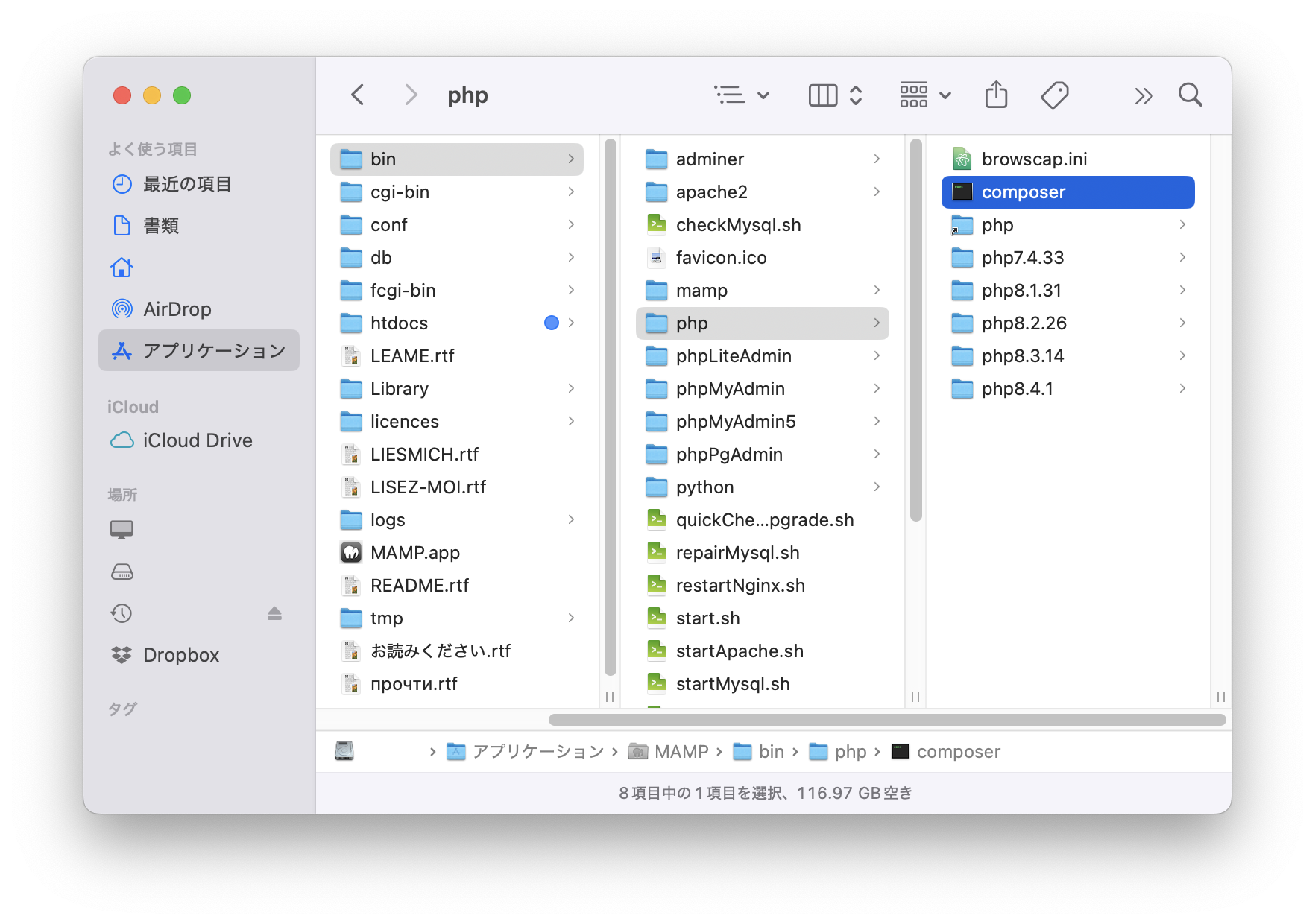Expand the logs folder chevron
Viewport: 1315px width, 924px height.
pyautogui.click(x=571, y=519)
